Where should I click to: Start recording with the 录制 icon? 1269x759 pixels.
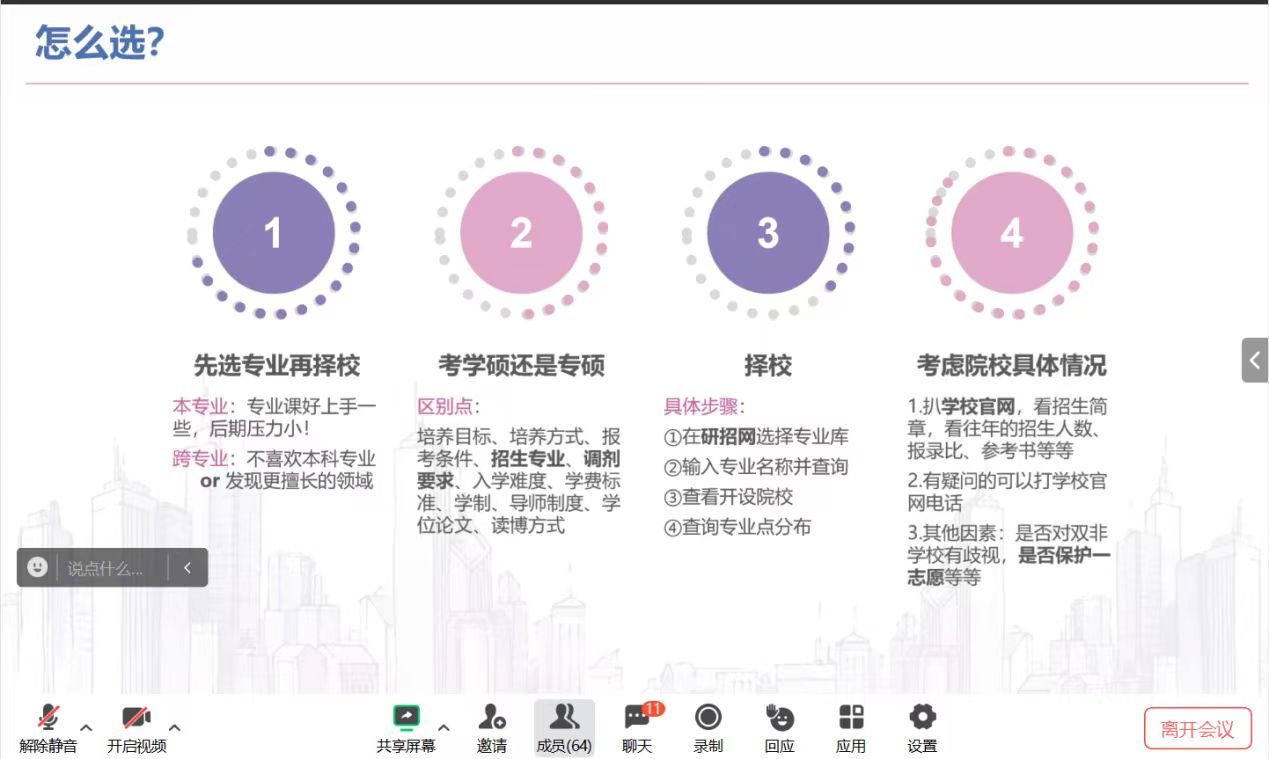(708, 719)
